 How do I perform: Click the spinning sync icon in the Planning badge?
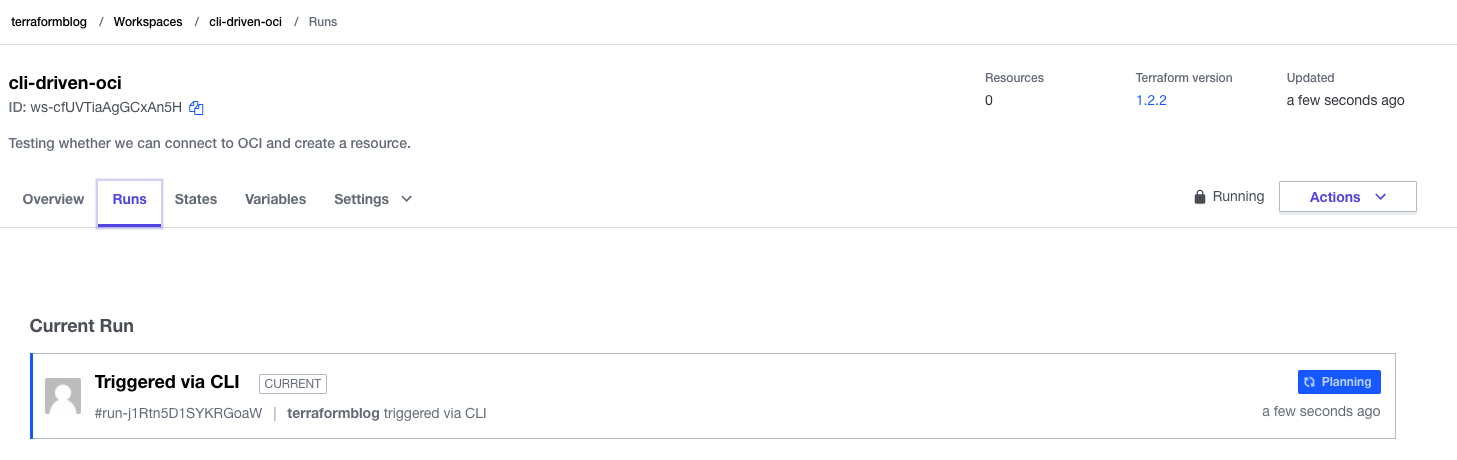[1309, 382]
